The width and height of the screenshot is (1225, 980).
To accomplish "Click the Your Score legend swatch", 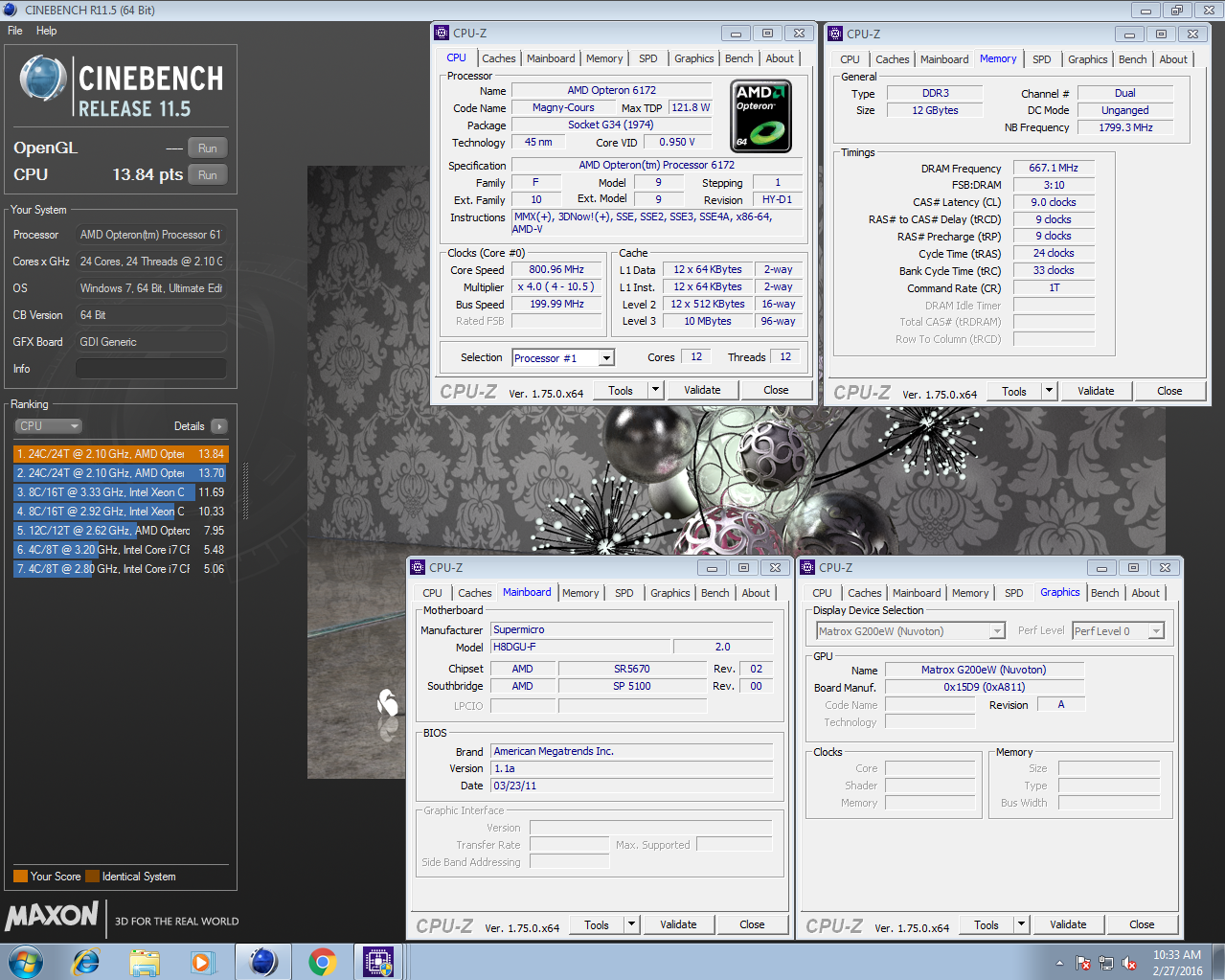I will tap(20, 876).
